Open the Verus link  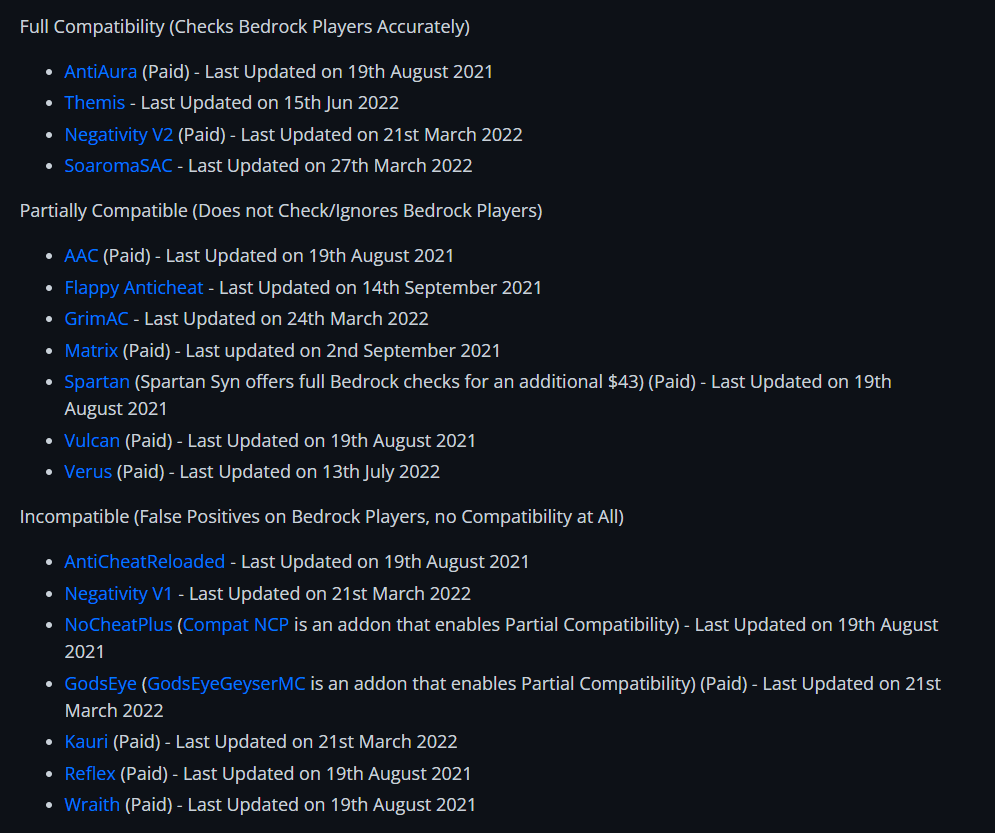coord(88,471)
